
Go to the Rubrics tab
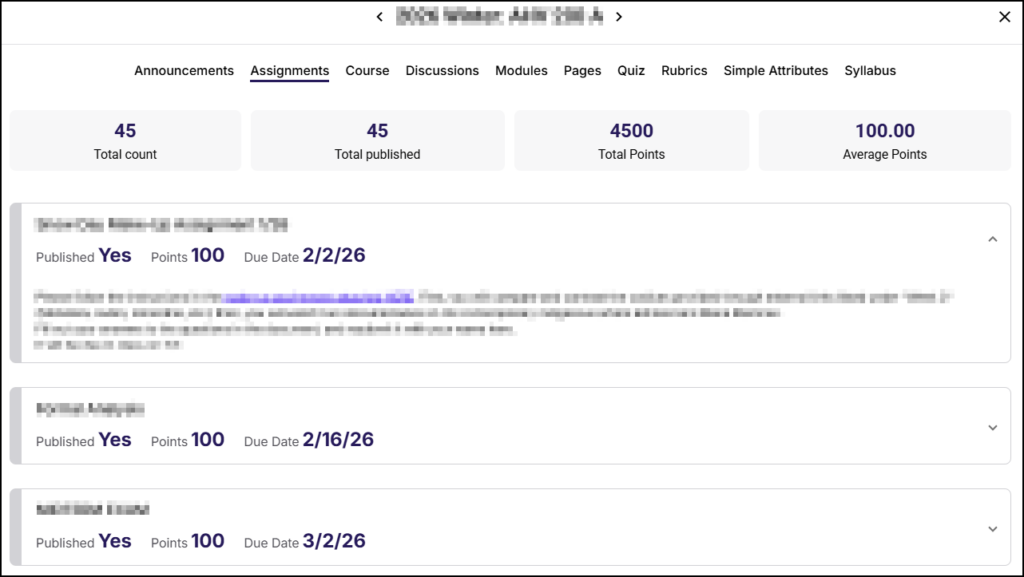pos(684,71)
